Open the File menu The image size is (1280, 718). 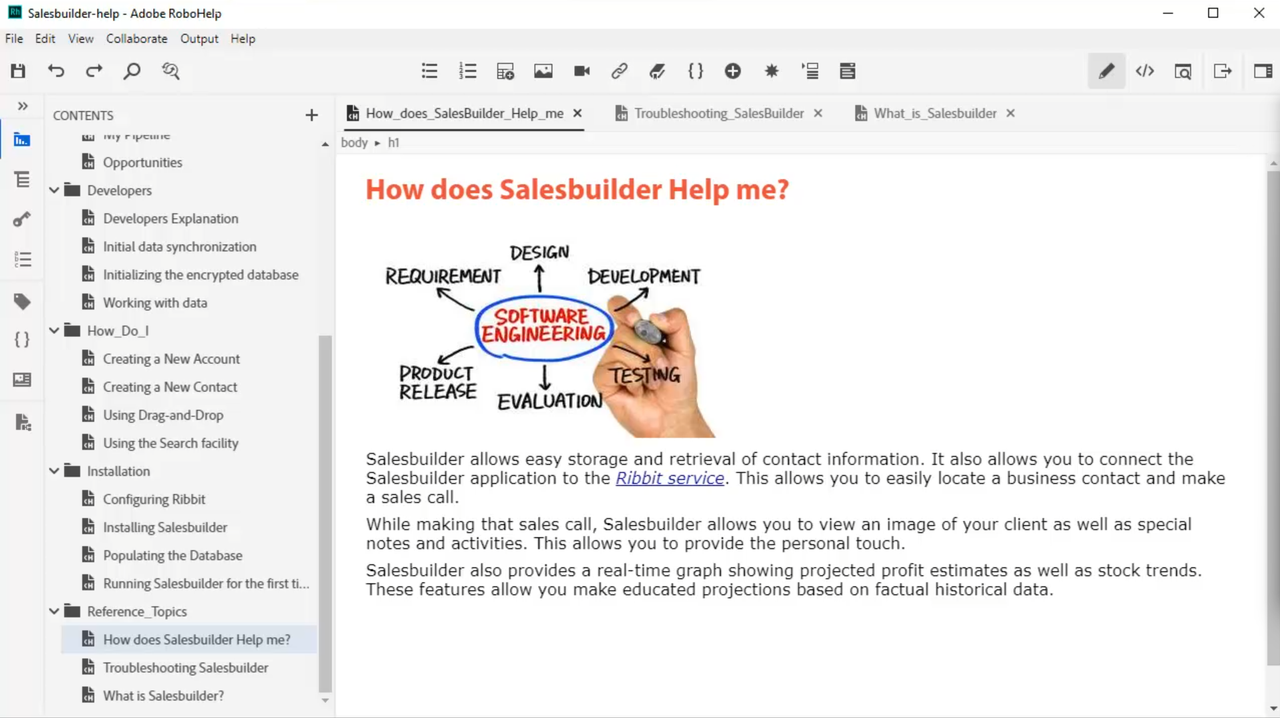tap(14, 39)
